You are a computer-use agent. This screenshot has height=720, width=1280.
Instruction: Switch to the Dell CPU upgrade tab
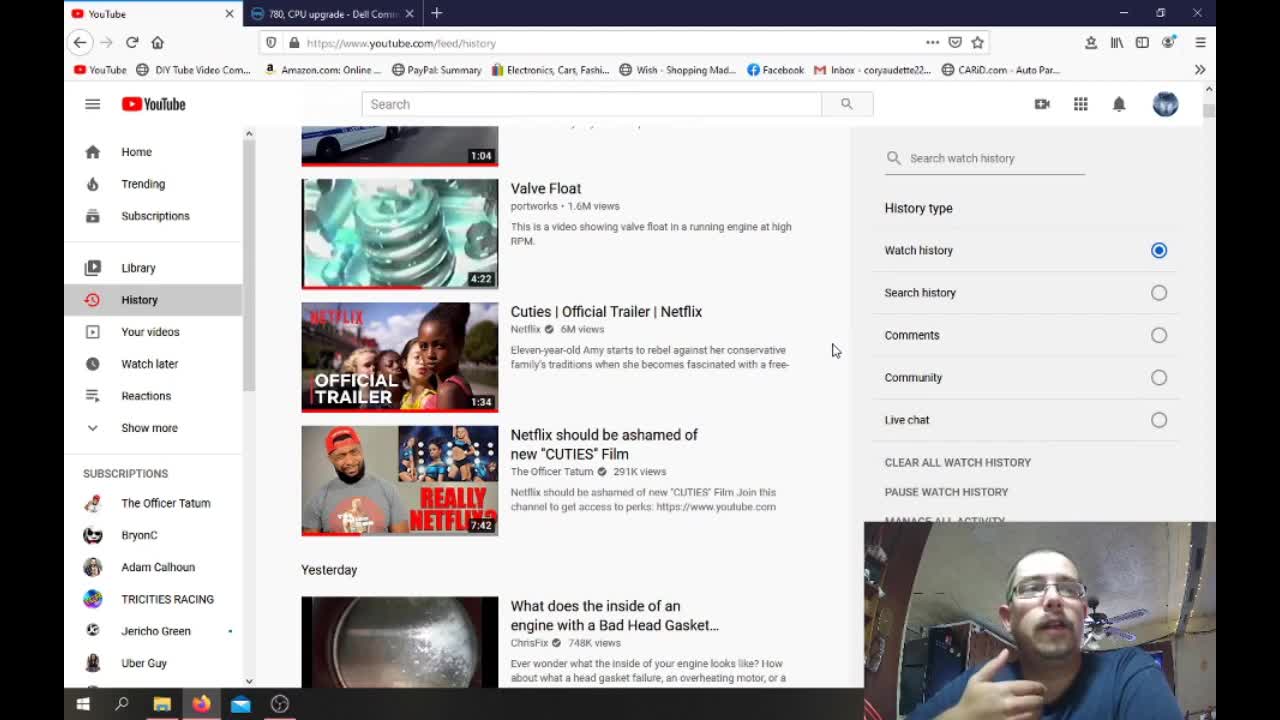(x=332, y=14)
